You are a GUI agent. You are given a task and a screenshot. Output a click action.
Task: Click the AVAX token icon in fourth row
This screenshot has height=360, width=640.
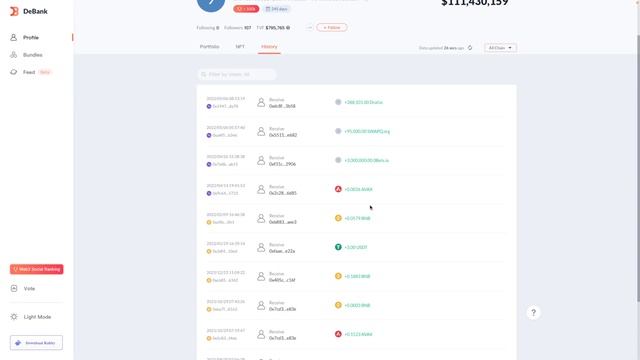point(338,189)
